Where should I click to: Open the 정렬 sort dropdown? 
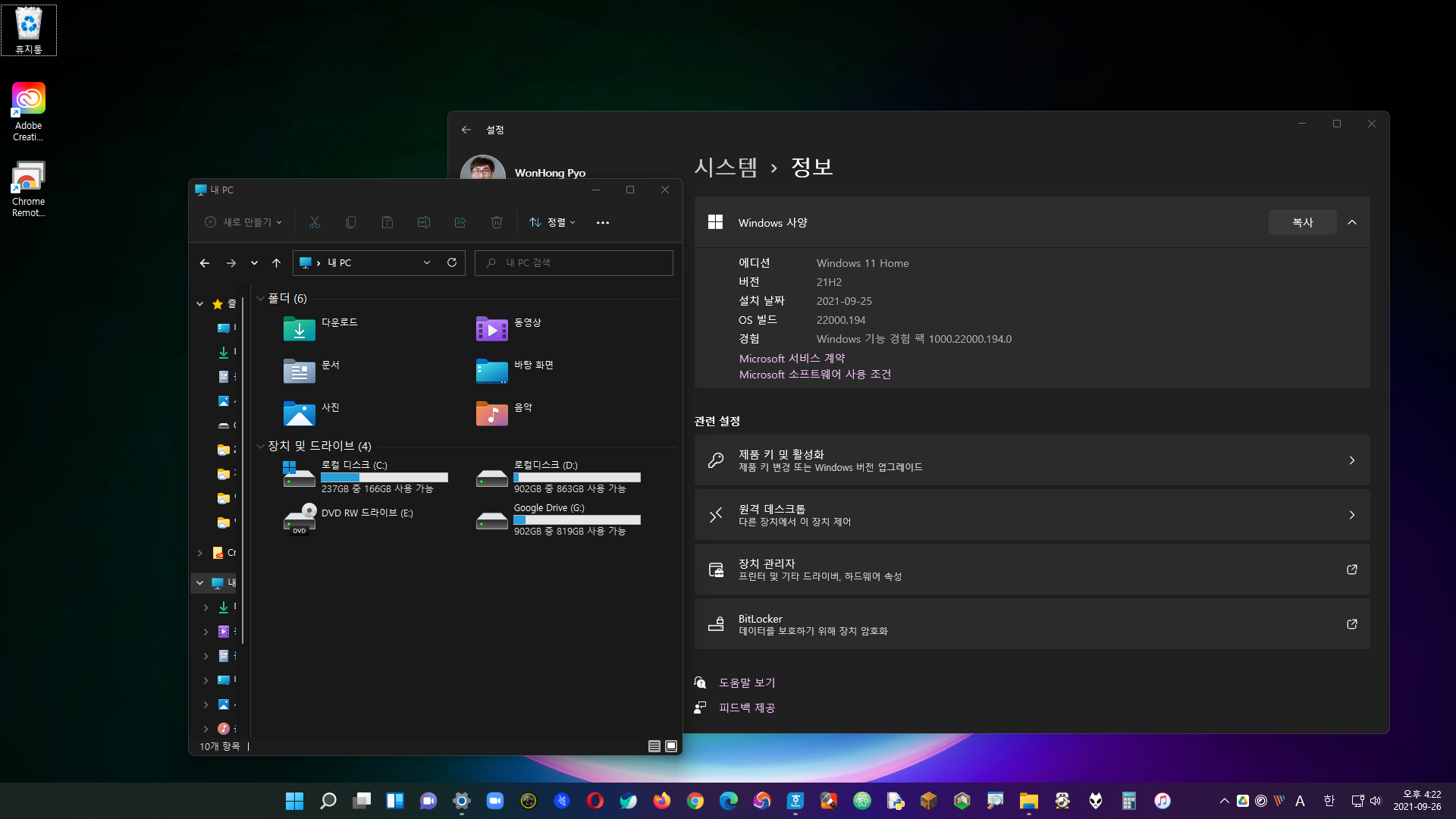click(x=553, y=222)
